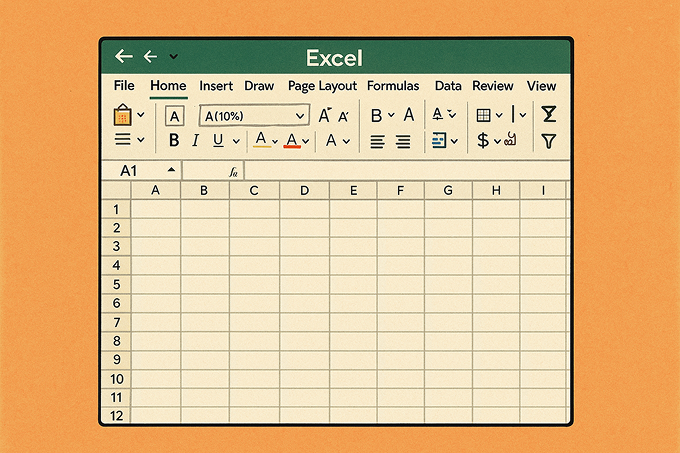Image resolution: width=680 pixels, height=453 pixels.
Task: Click the second back arrow in title bar
Action: (150, 56)
